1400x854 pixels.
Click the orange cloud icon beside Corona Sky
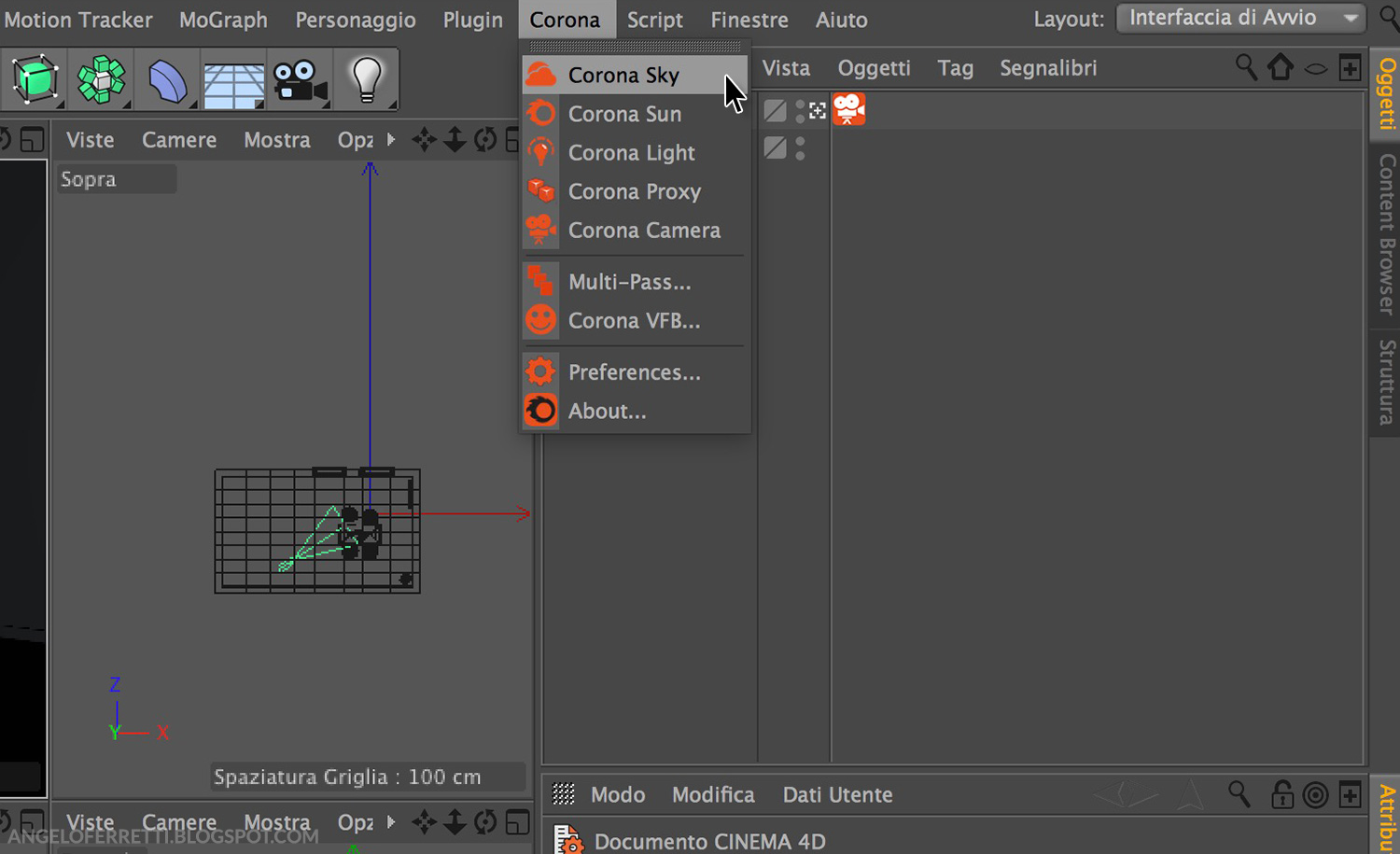(x=541, y=75)
